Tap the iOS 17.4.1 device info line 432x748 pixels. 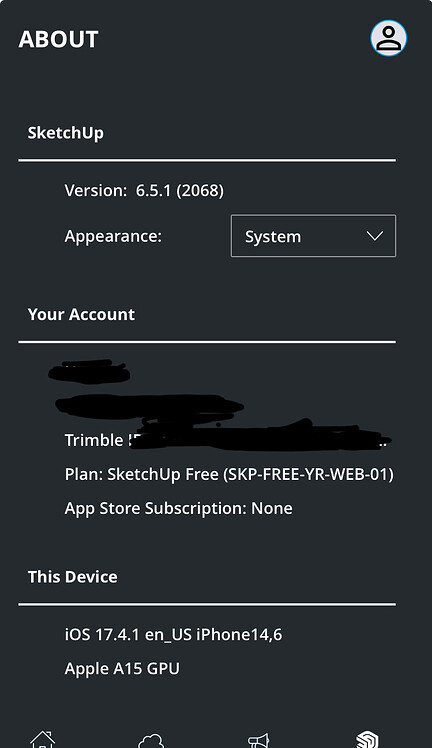click(x=173, y=635)
